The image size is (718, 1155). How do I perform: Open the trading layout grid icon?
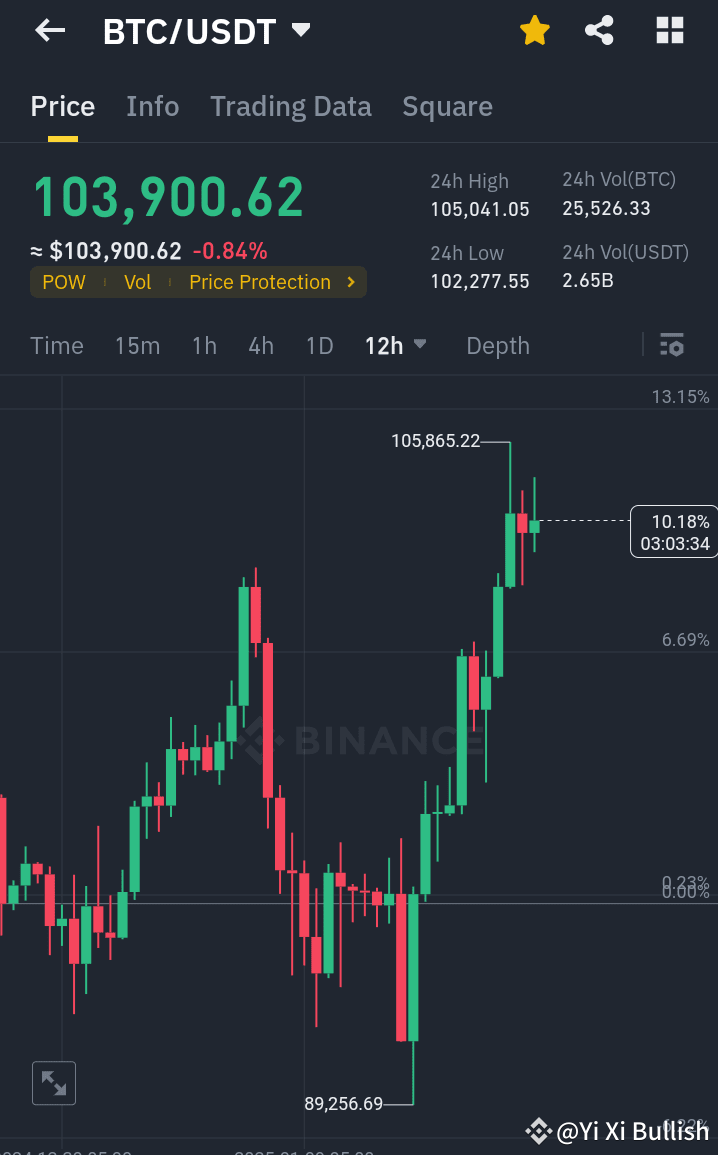pyautogui.click(x=669, y=30)
